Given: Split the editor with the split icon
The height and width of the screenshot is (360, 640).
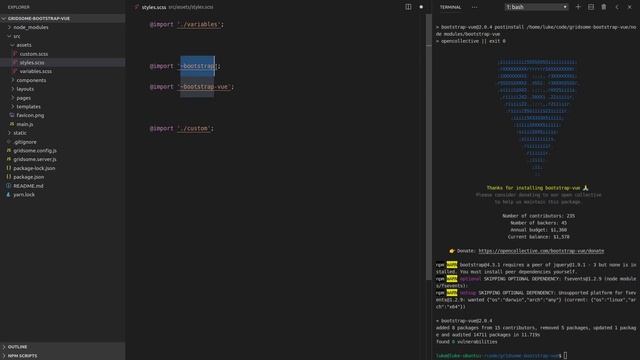Looking at the screenshot, I should coord(408,7).
